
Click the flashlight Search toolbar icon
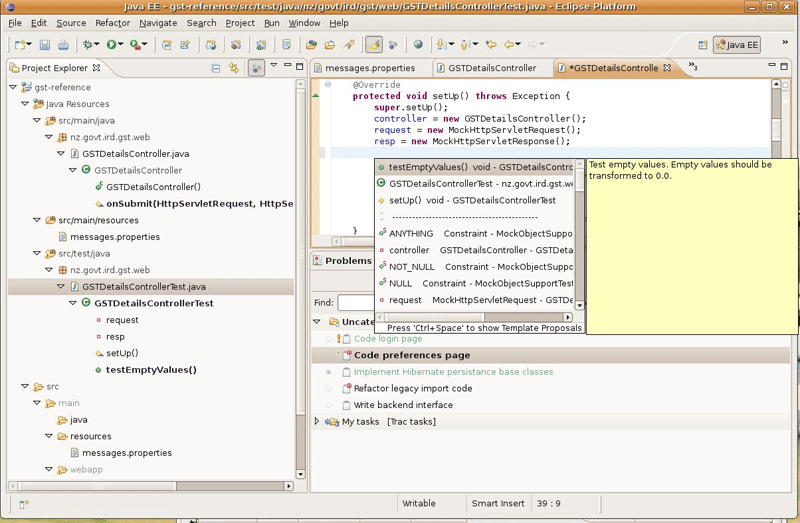click(349, 45)
